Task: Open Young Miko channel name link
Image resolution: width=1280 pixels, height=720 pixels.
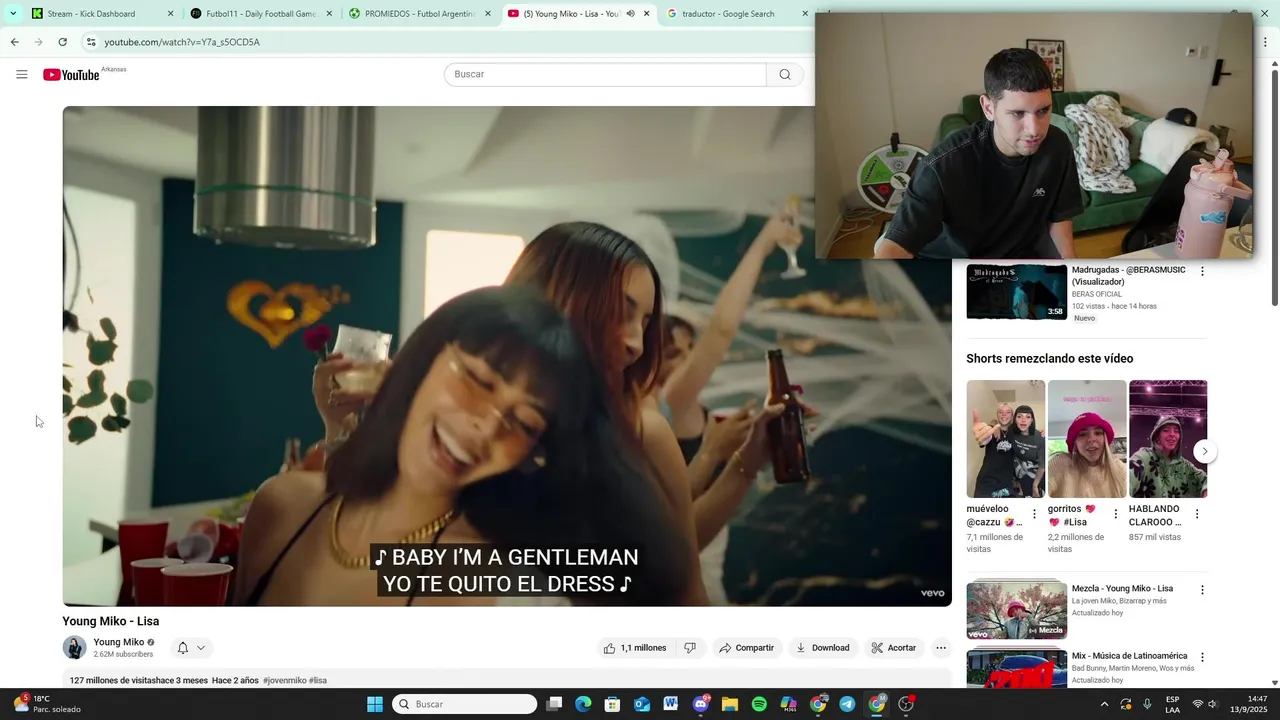Action: tap(119, 642)
